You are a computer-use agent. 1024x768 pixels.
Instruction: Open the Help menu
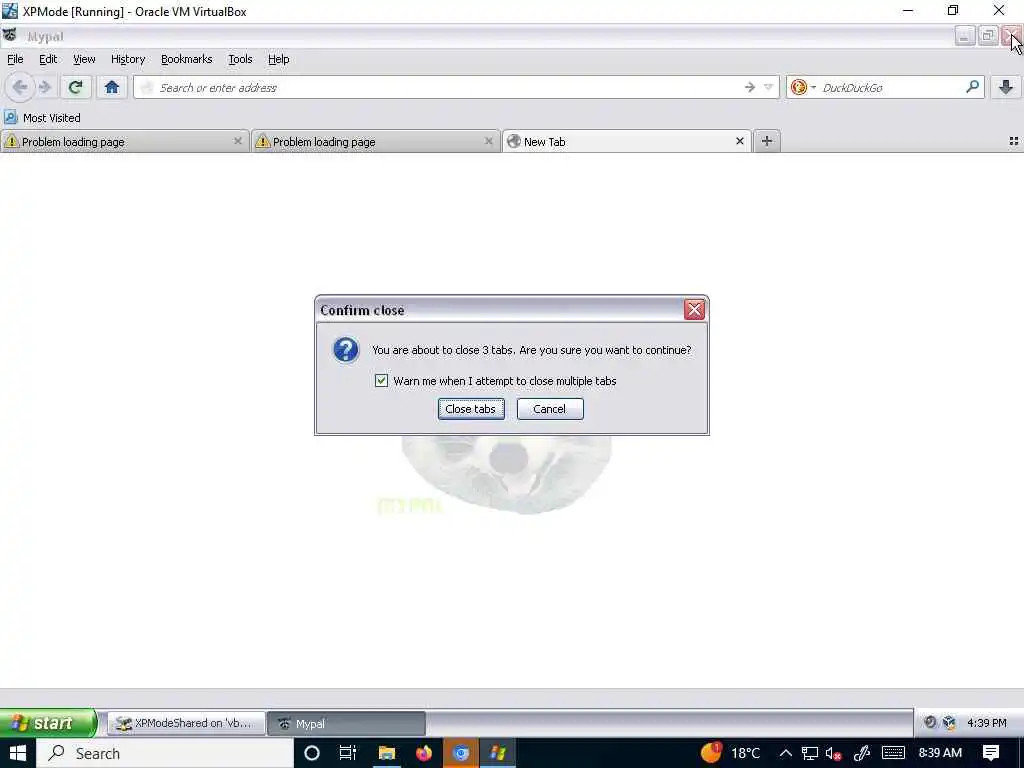tap(278, 59)
